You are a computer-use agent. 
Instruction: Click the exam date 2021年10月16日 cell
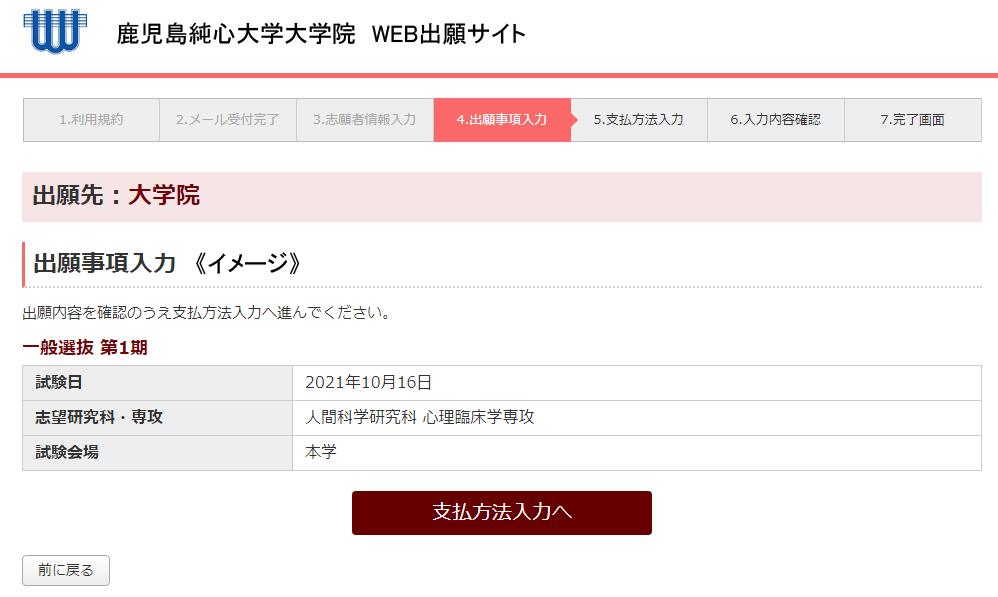(636, 383)
